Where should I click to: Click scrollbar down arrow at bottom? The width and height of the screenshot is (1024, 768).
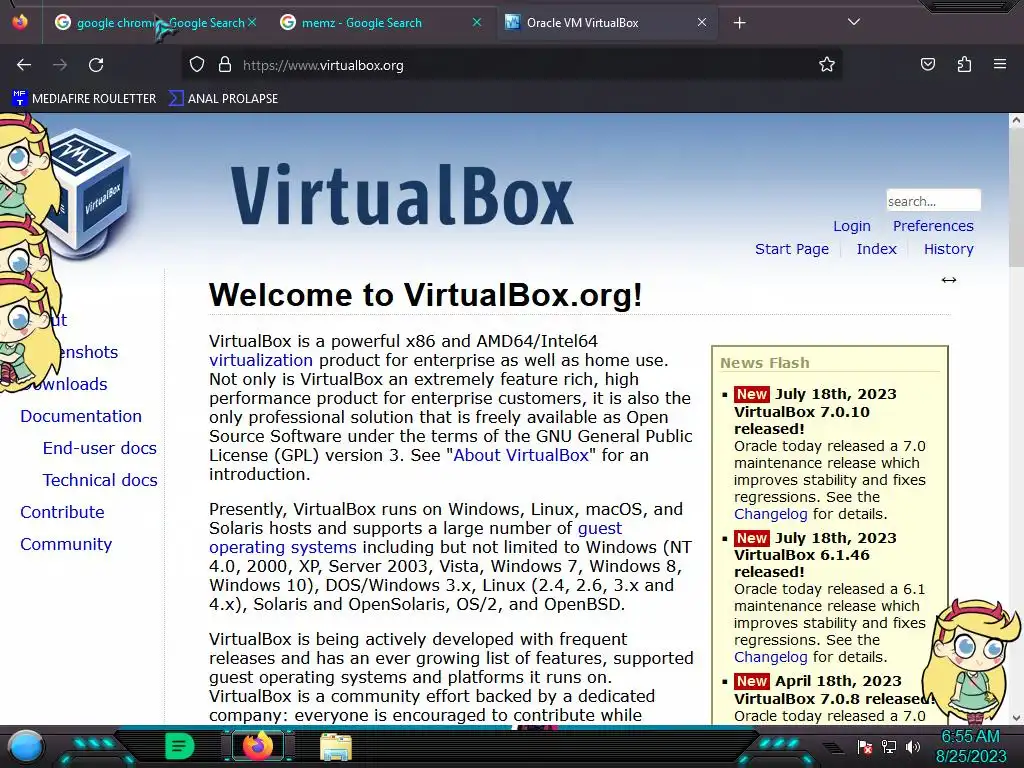(x=1016, y=717)
